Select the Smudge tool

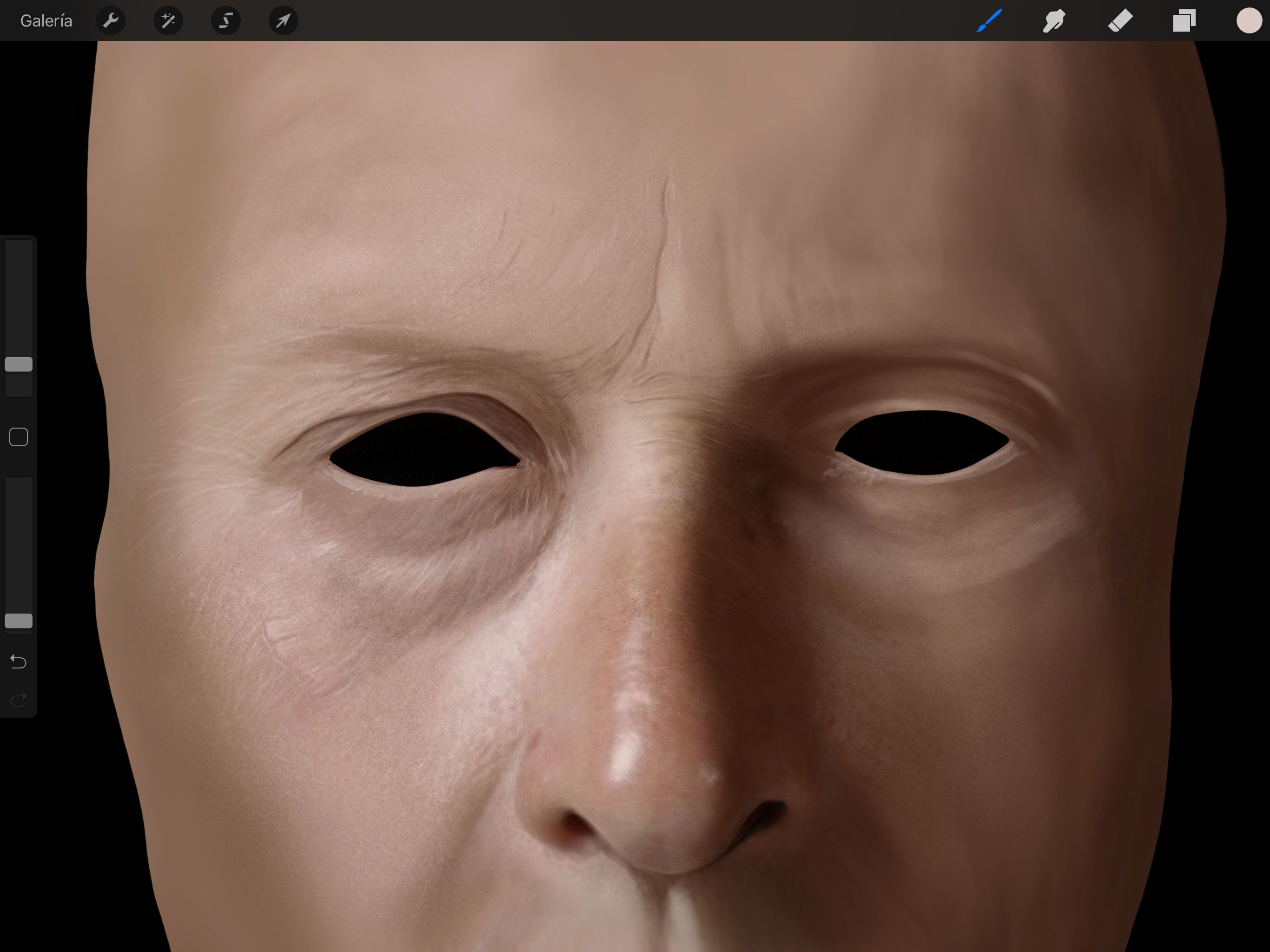pos(1054,20)
